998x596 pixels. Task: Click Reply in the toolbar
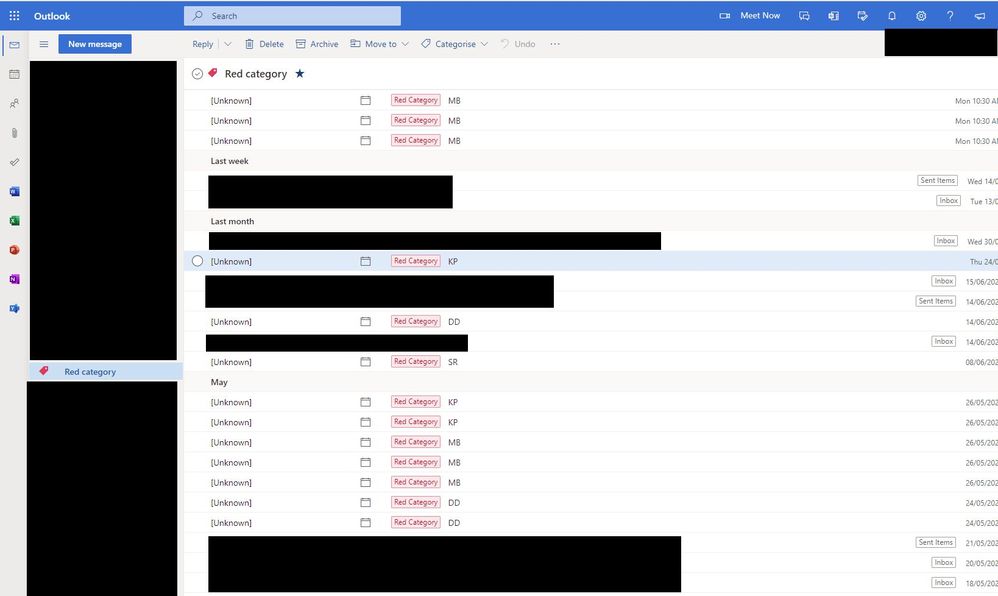click(x=202, y=44)
